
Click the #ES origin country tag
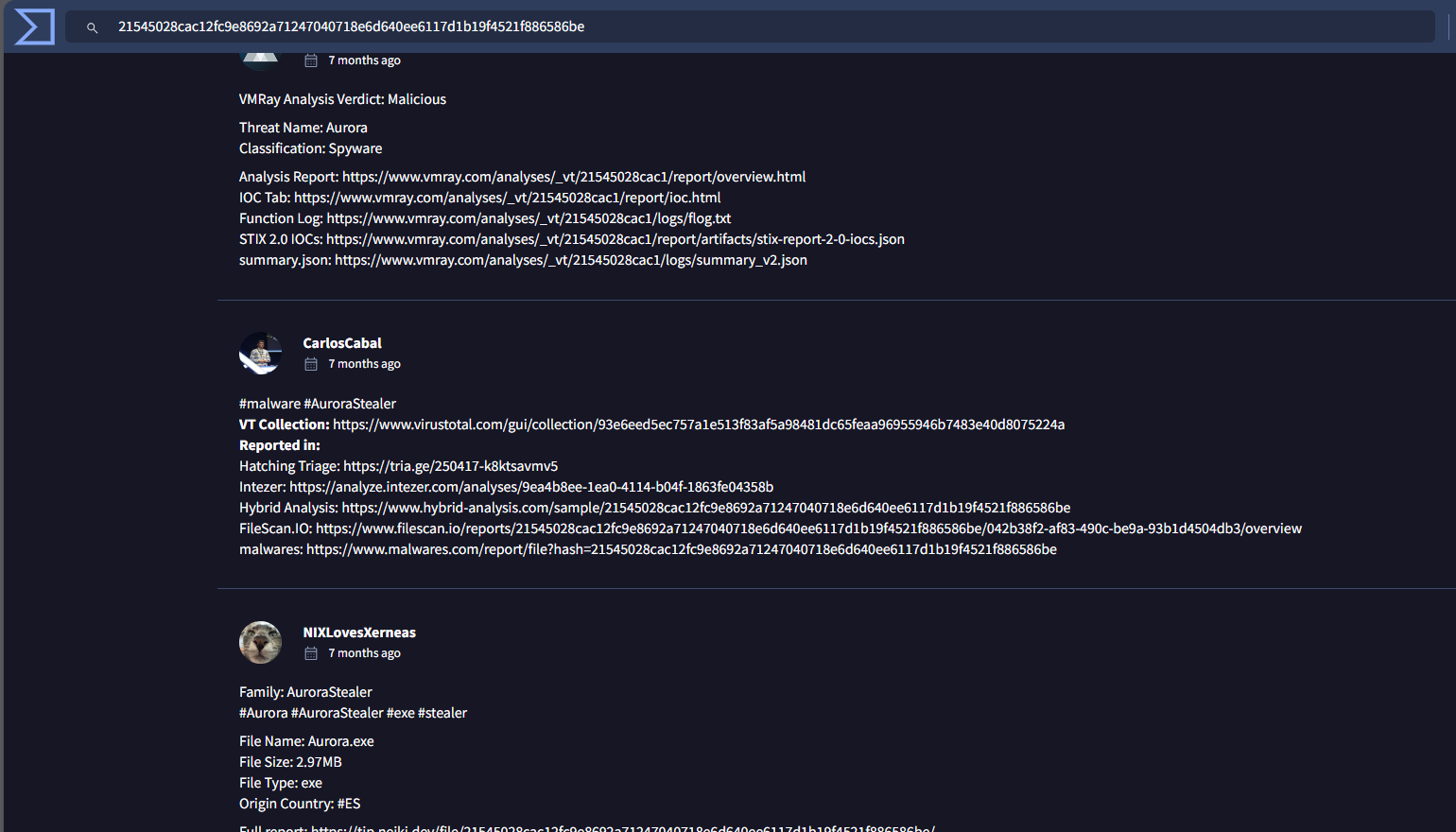pyautogui.click(x=349, y=804)
